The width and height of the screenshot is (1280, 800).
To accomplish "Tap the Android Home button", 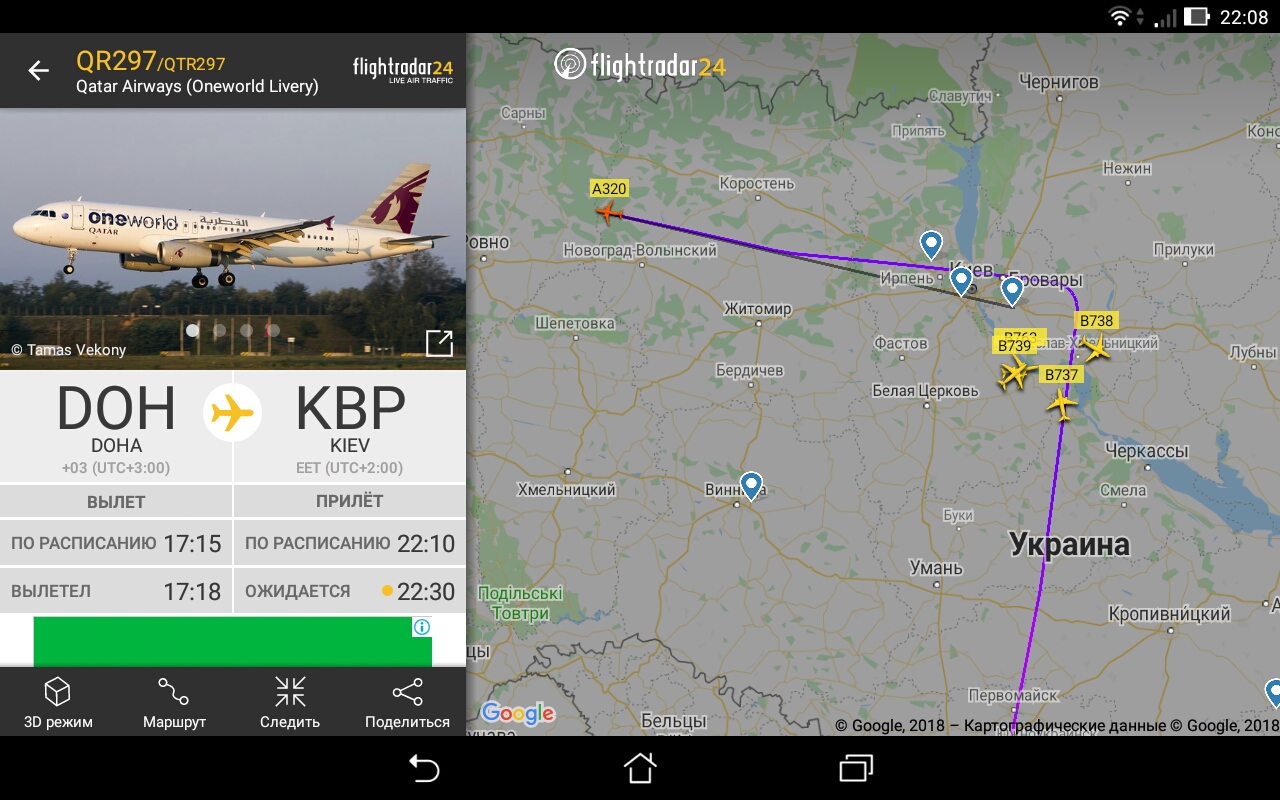I will (x=640, y=768).
